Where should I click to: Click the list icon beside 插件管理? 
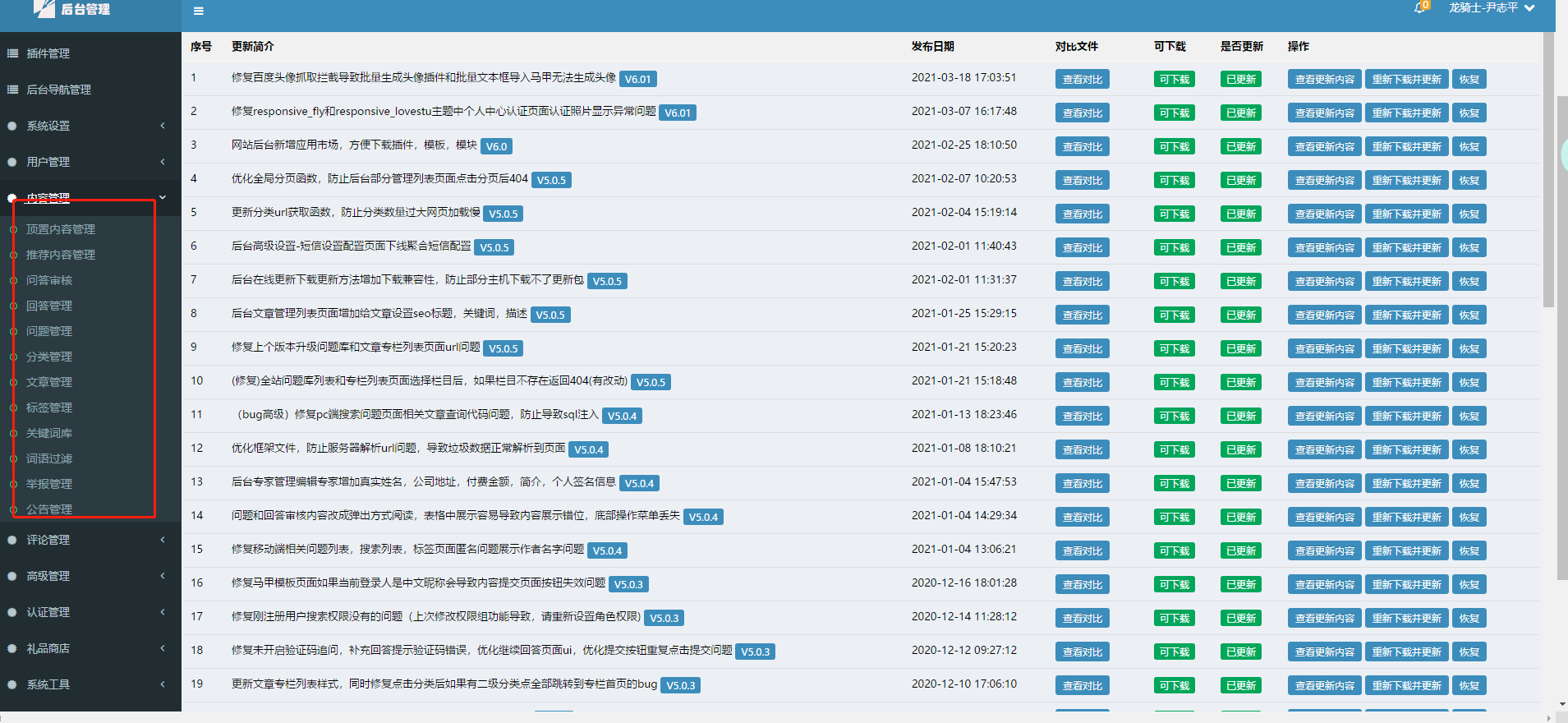coord(13,53)
